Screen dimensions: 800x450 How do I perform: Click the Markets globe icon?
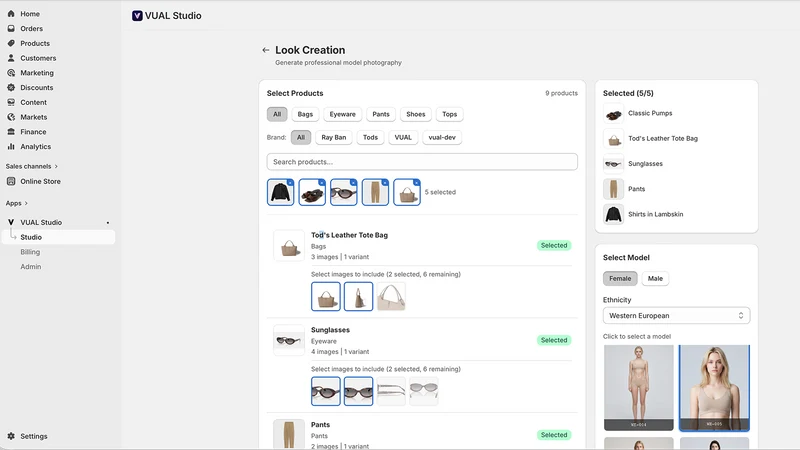coord(11,117)
